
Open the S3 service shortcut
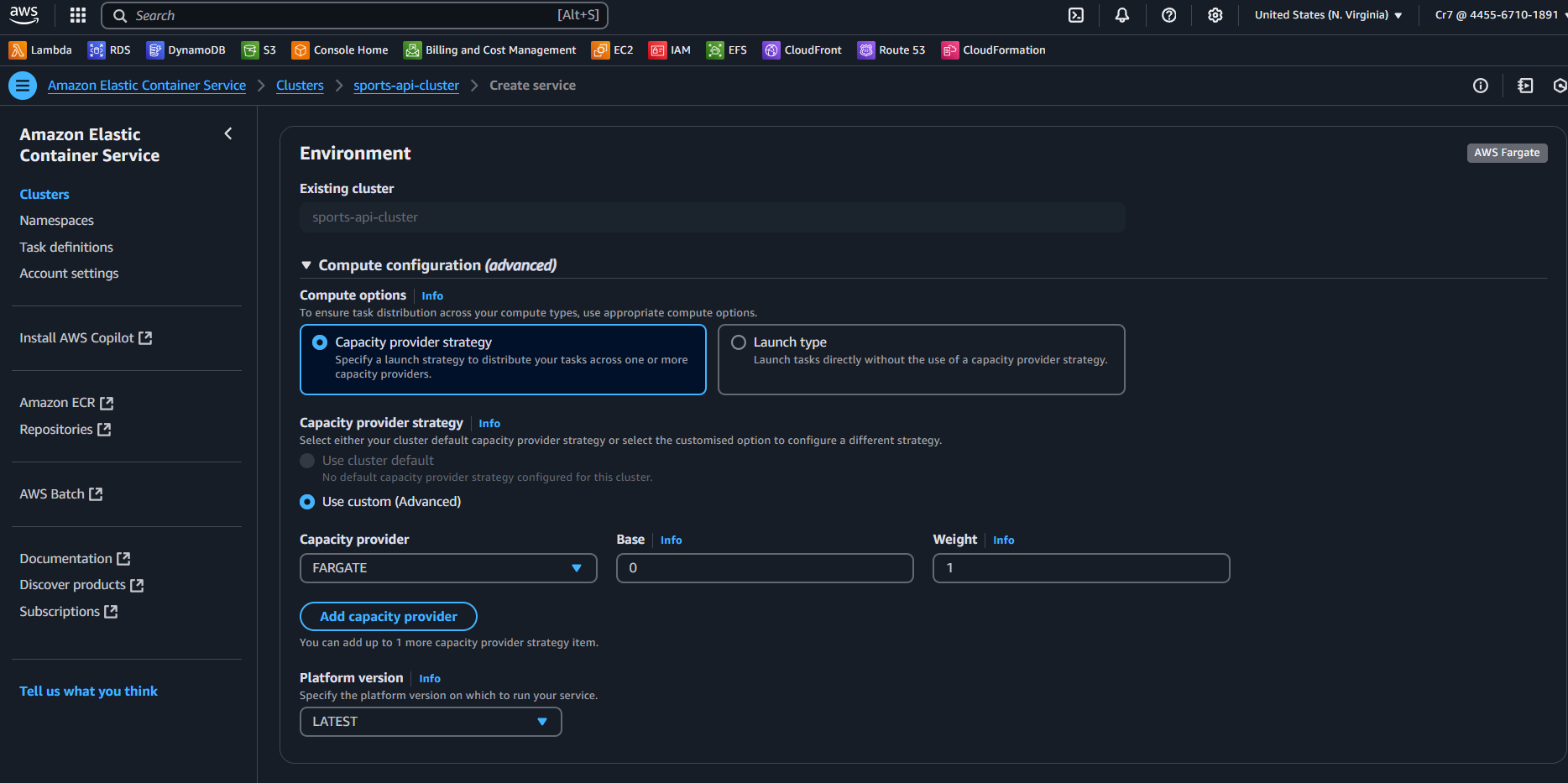(259, 50)
